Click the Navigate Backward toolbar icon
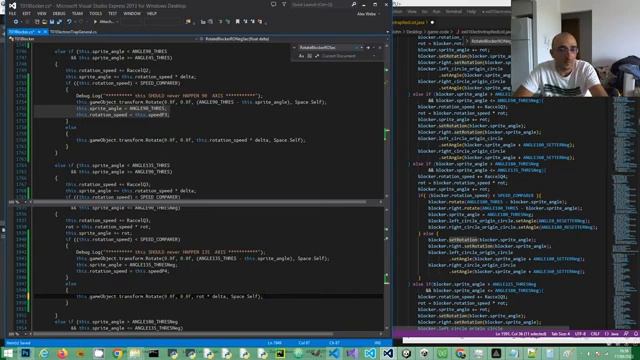The height and width of the screenshot is (360, 640). pyautogui.click(x=16, y=22)
